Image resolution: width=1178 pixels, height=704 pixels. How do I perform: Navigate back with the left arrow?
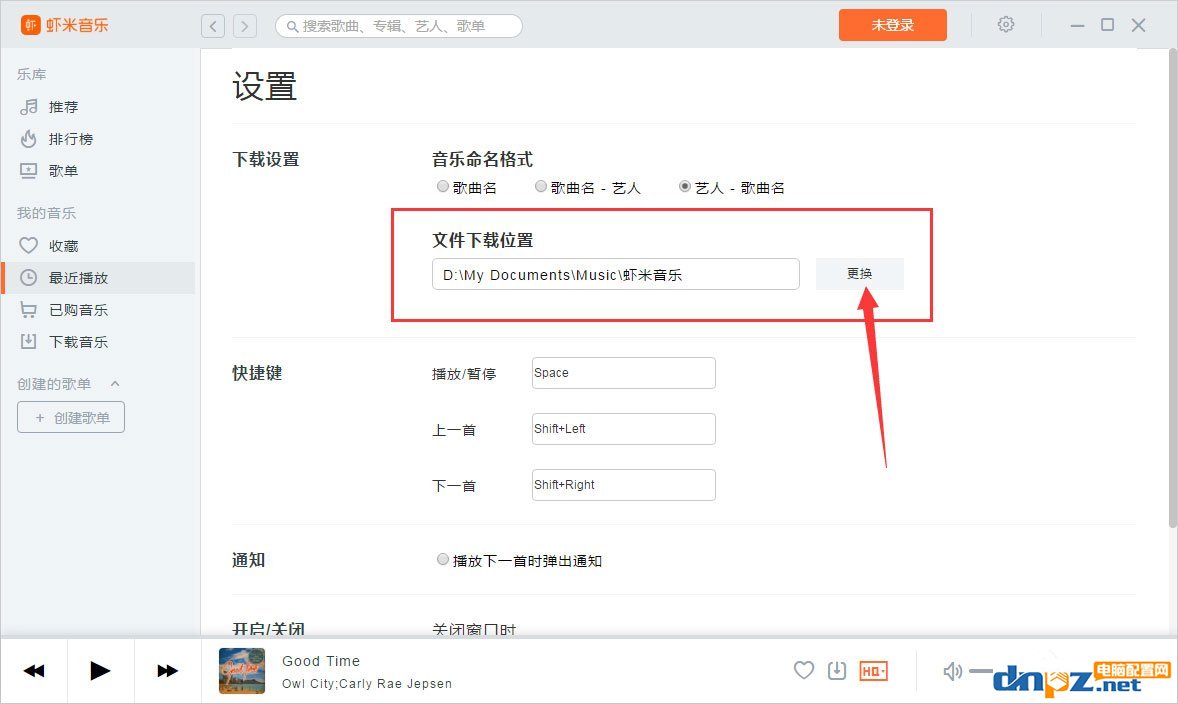tap(213, 26)
